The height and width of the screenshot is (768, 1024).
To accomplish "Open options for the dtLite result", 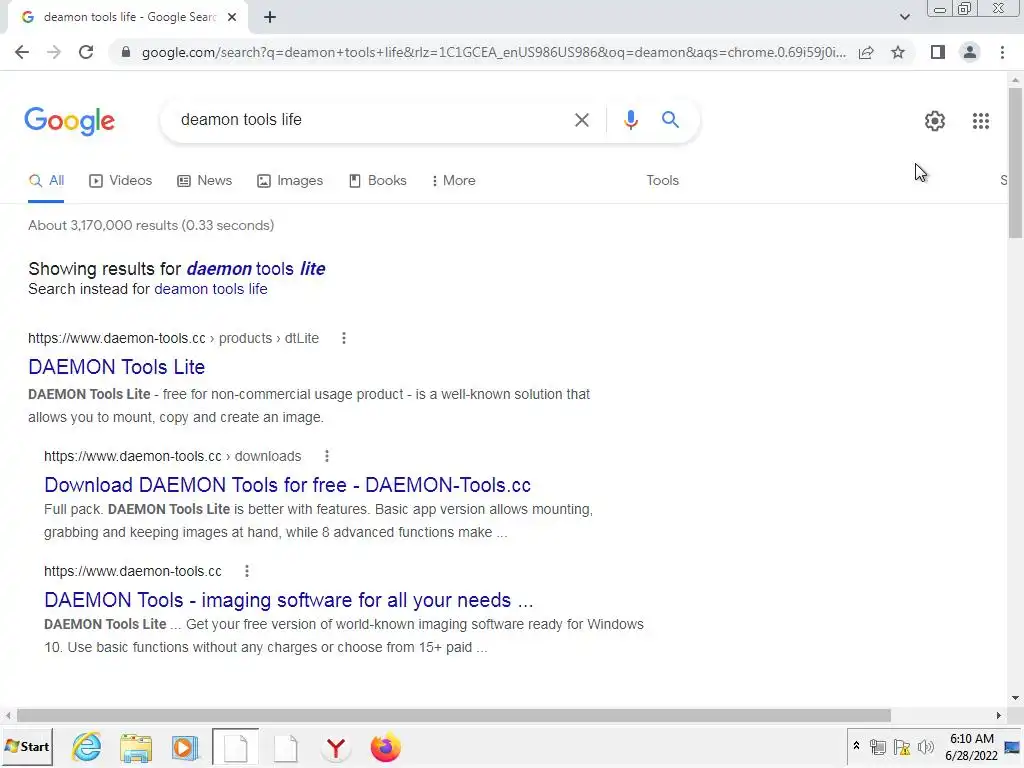I will (x=344, y=338).
